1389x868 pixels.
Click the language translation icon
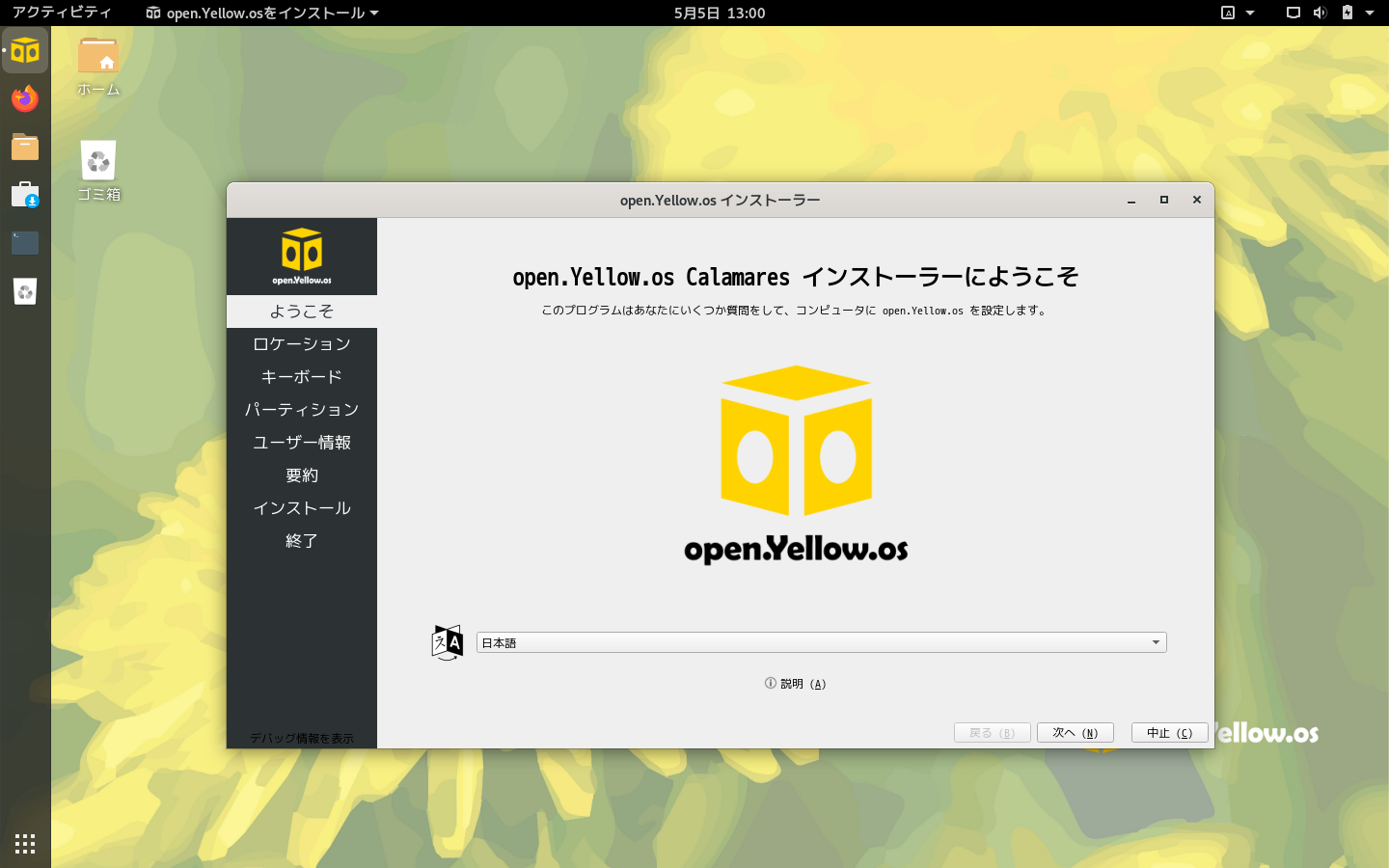(x=448, y=642)
